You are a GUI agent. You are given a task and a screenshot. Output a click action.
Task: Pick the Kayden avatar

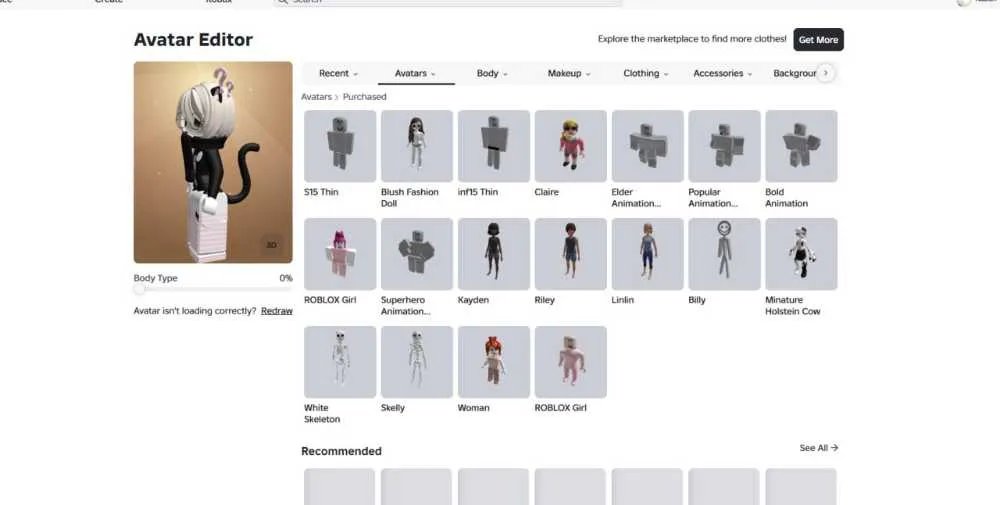(x=494, y=254)
